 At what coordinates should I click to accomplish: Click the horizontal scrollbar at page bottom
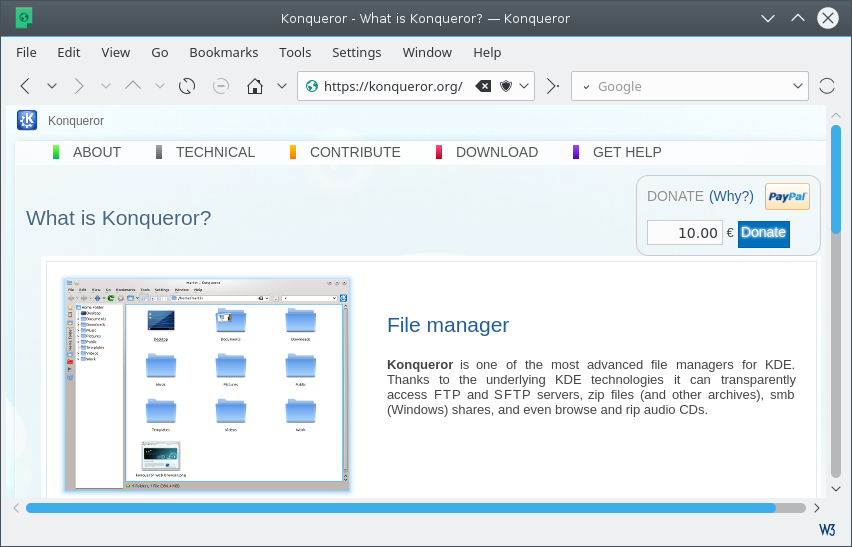pos(400,508)
